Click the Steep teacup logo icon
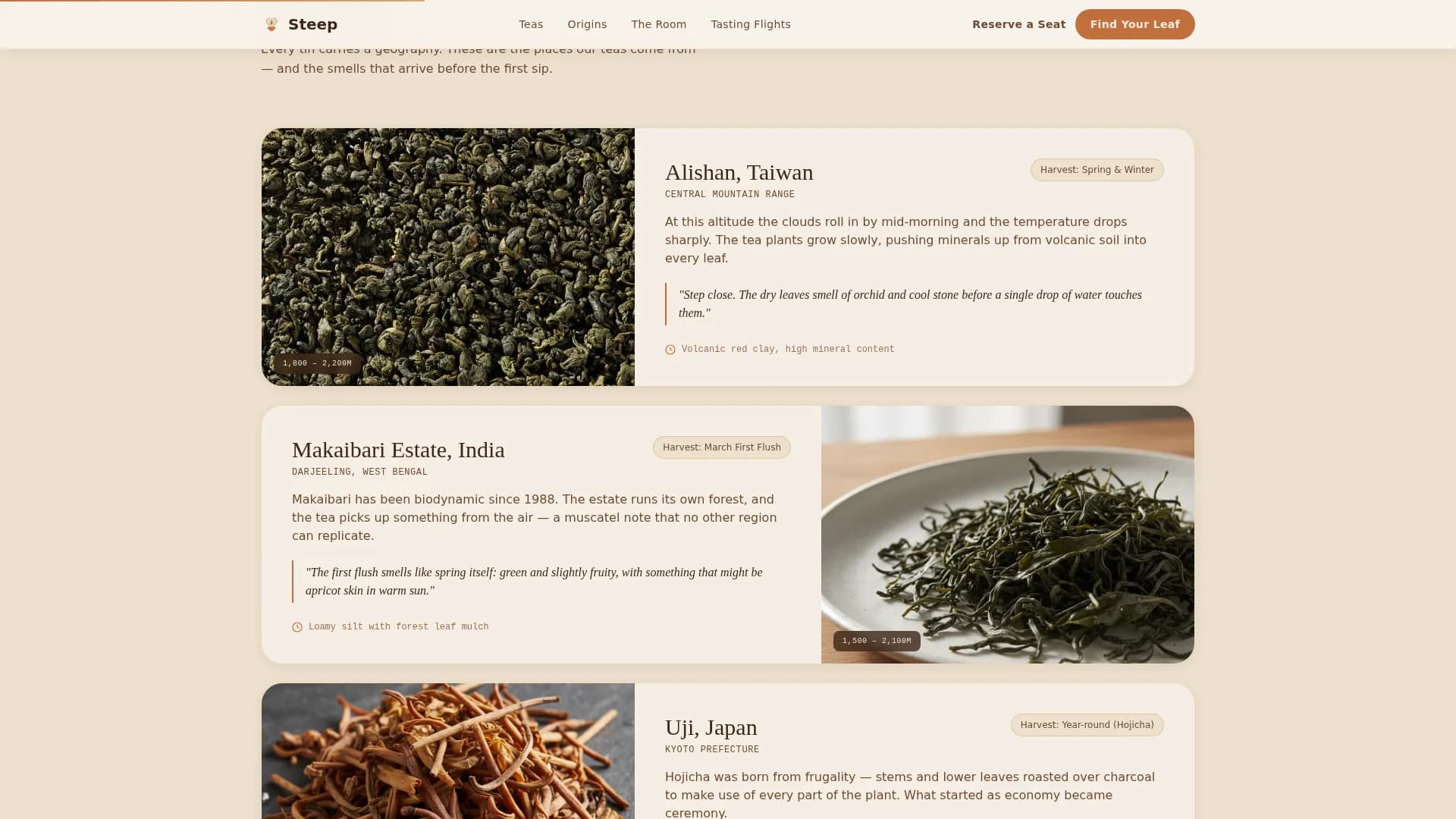 coord(271,24)
